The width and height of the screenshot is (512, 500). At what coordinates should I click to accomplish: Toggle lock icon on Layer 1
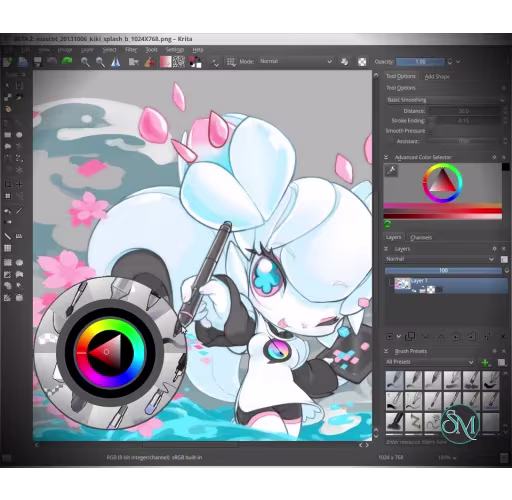point(422,290)
